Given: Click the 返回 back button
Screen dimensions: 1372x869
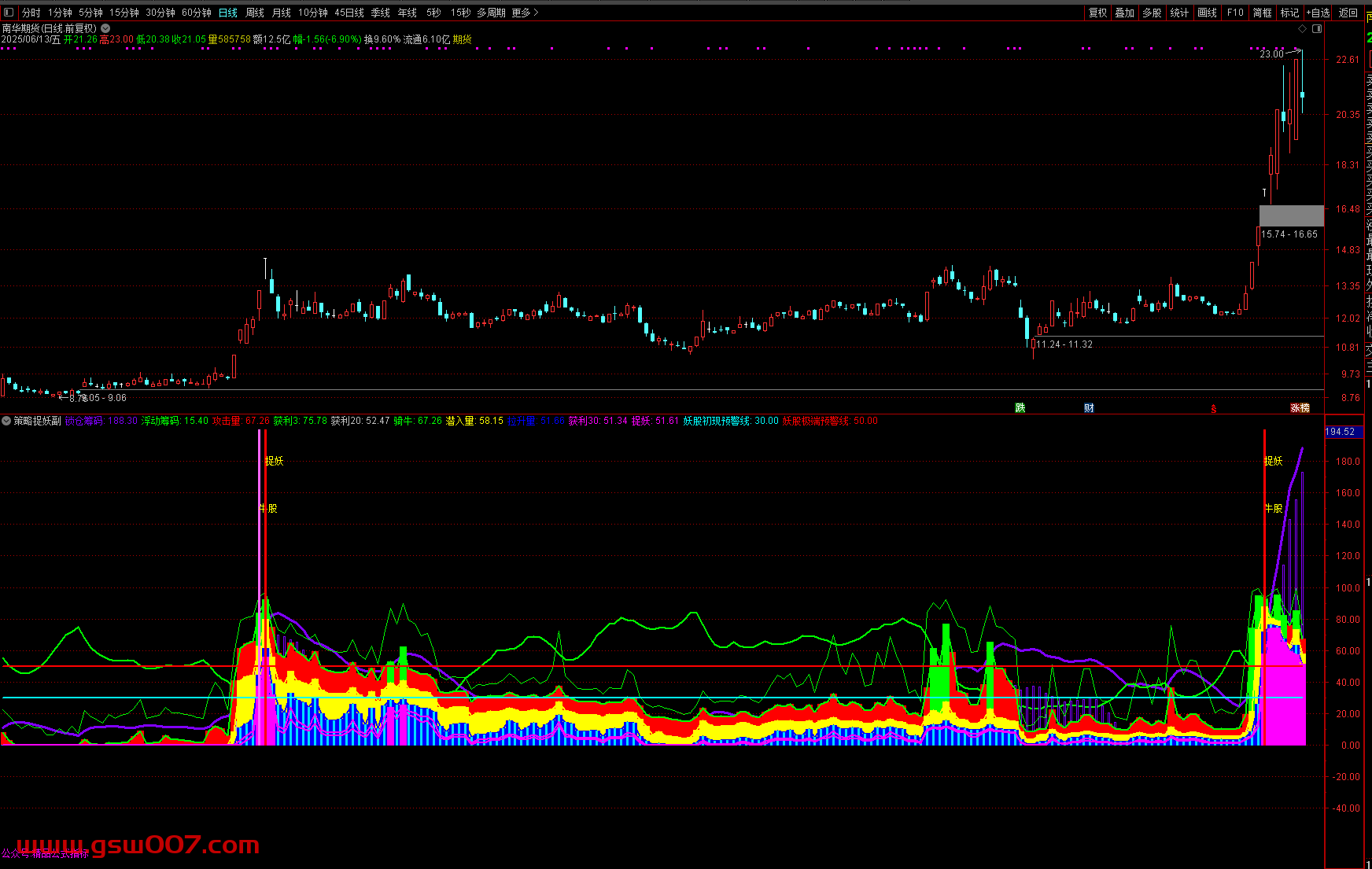Looking at the screenshot, I should 1348,13.
